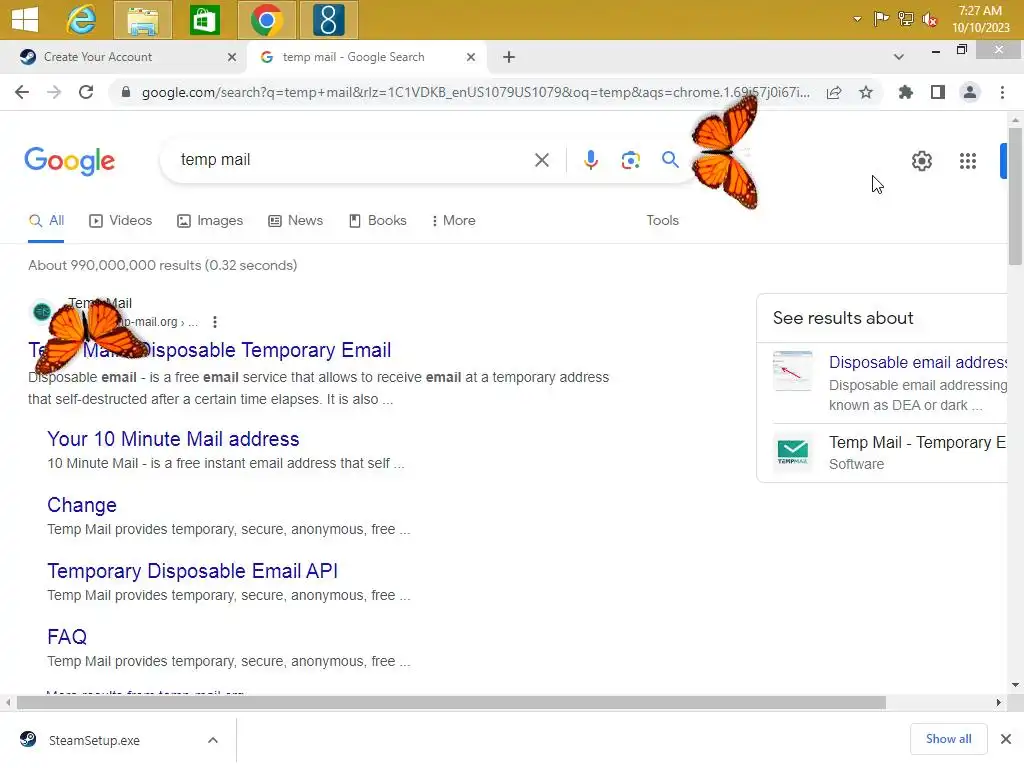Open the Disposable Temporary Email result
1024x768 pixels.
pyautogui.click(x=210, y=350)
